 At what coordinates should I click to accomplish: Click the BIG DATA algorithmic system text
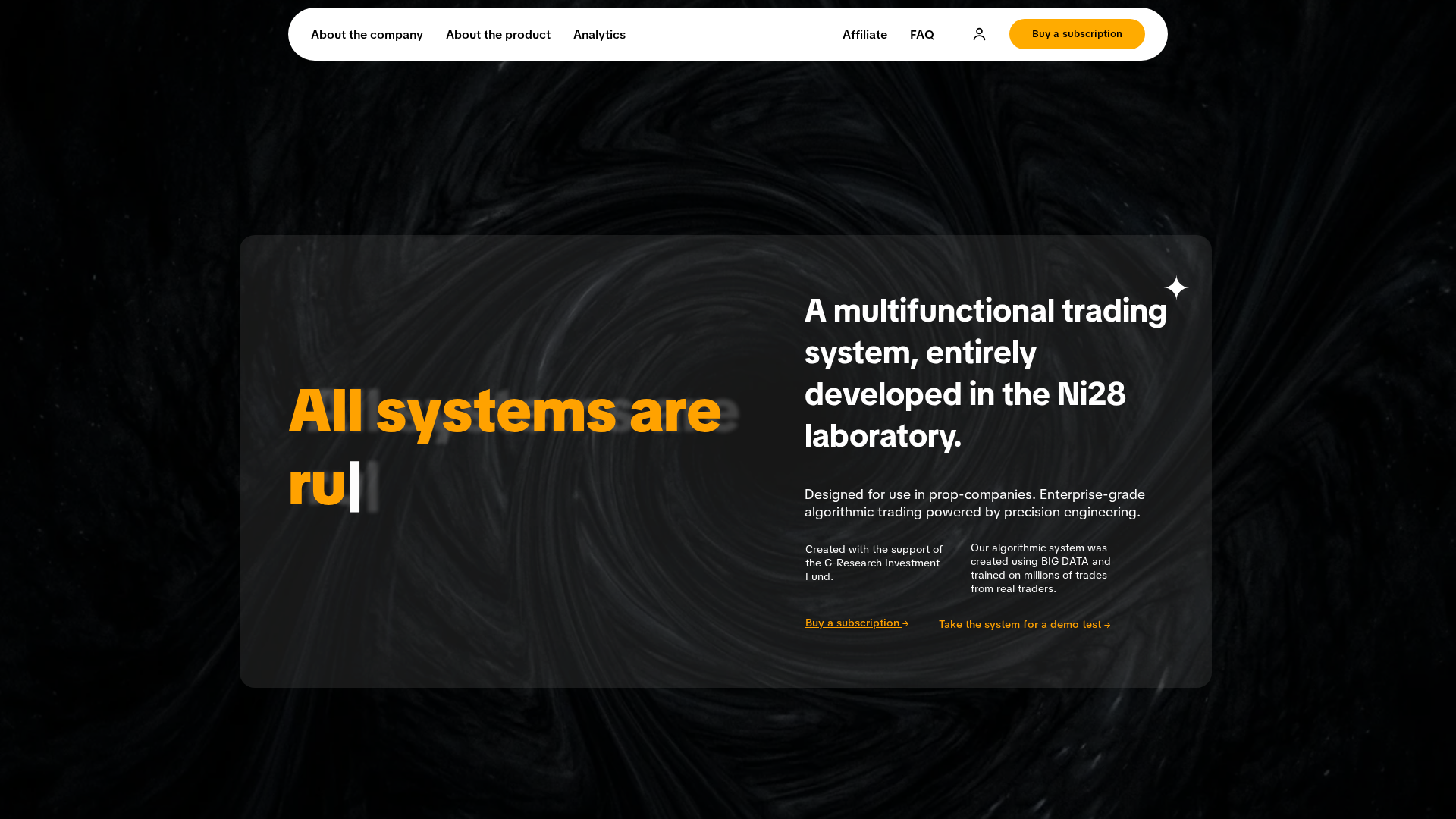point(1040,568)
